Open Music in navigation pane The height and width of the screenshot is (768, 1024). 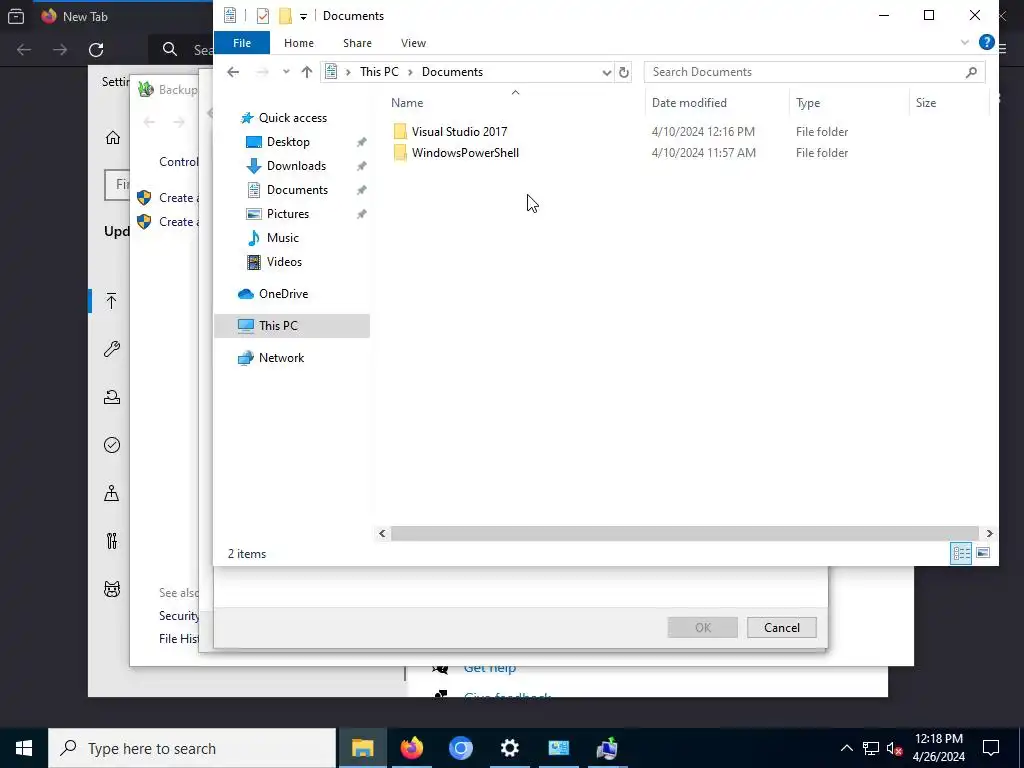(282, 238)
